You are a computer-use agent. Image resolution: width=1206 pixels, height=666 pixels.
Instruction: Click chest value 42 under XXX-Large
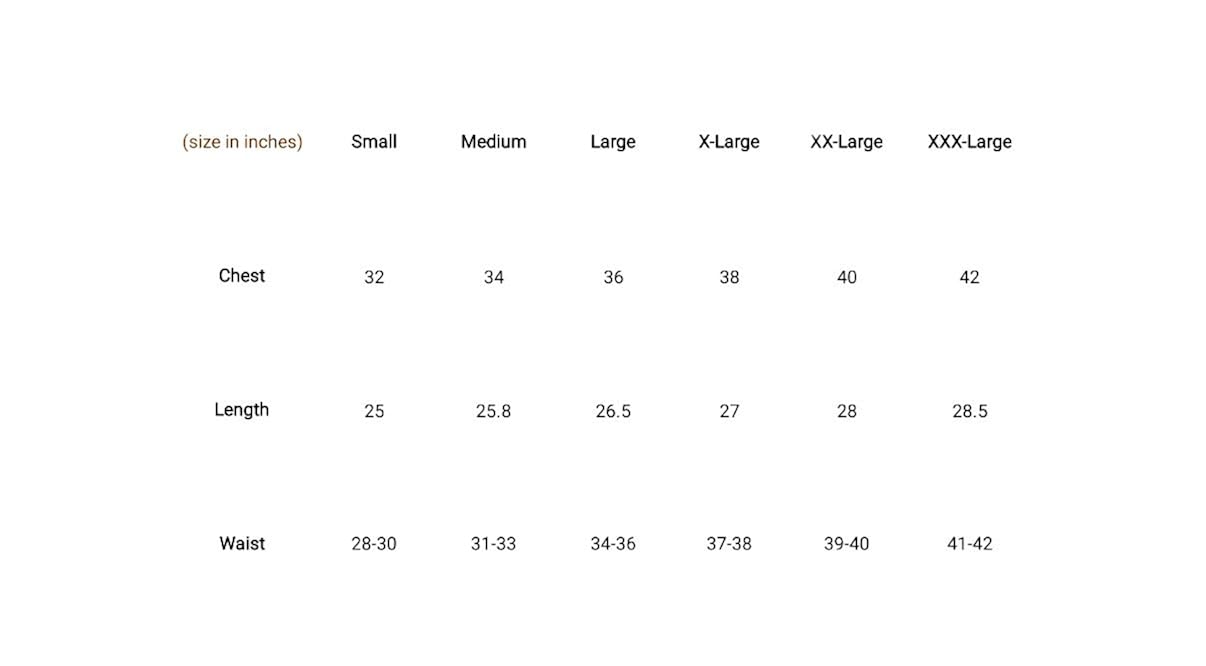pyautogui.click(x=969, y=277)
